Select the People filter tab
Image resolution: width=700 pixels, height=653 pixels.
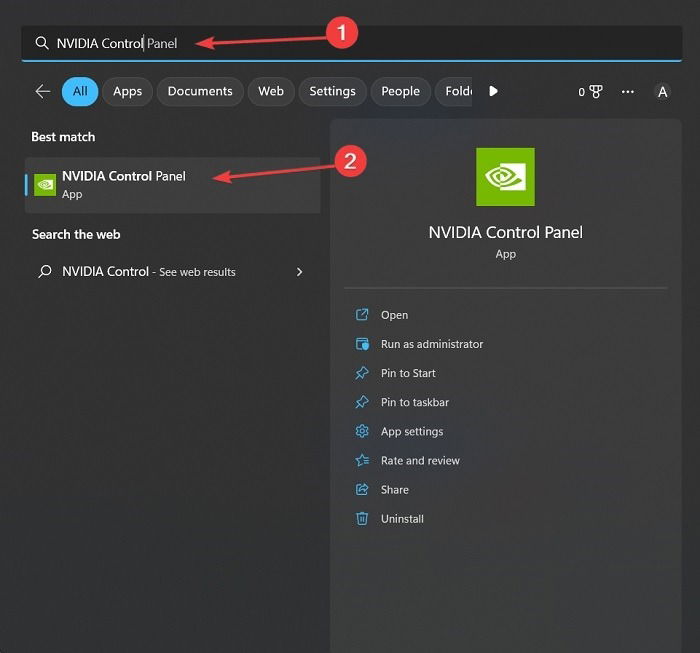[400, 92]
